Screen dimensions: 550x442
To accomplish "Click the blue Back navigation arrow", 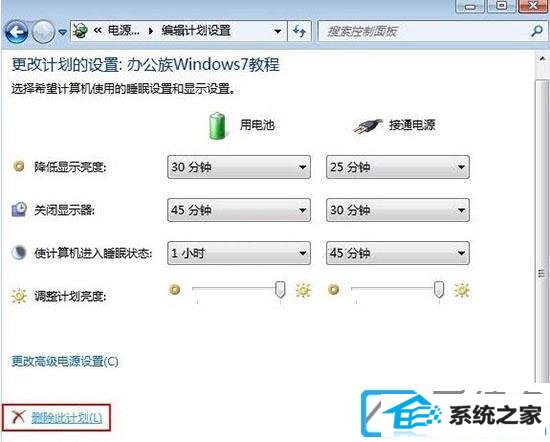I will (x=16, y=32).
